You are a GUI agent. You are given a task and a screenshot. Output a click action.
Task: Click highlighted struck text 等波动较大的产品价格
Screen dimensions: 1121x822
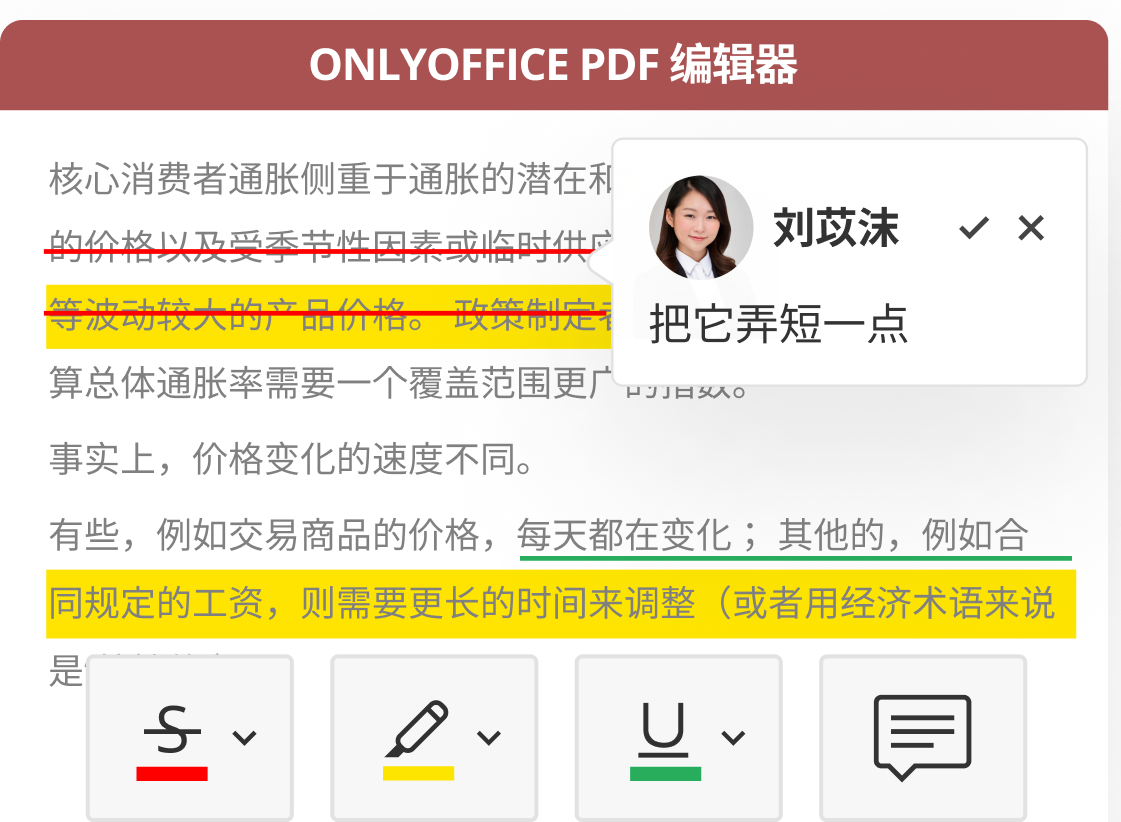click(x=237, y=315)
